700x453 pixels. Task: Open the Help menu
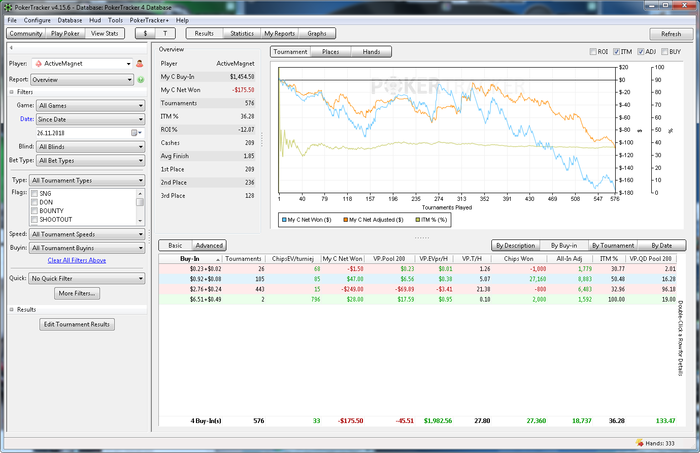(182, 21)
